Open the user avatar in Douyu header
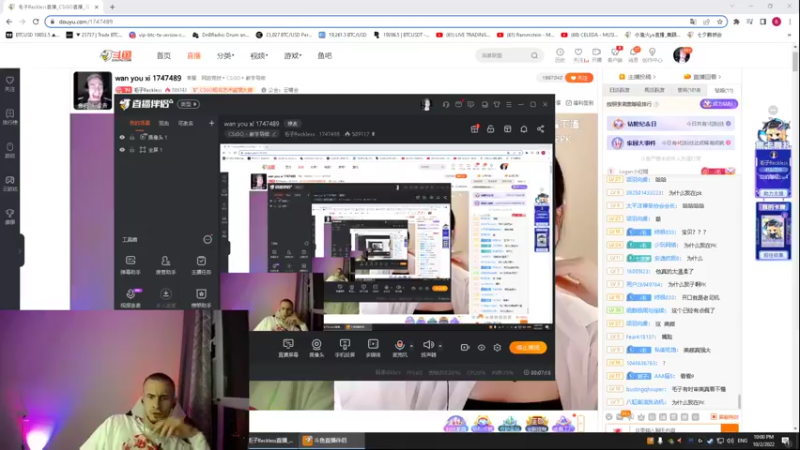Viewport: 800px width, 450px height. [681, 55]
